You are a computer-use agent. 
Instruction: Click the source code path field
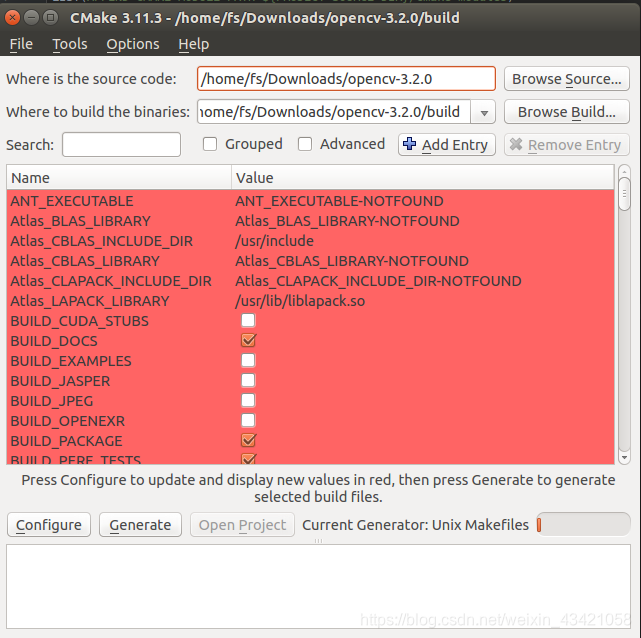tap(346, 78)
